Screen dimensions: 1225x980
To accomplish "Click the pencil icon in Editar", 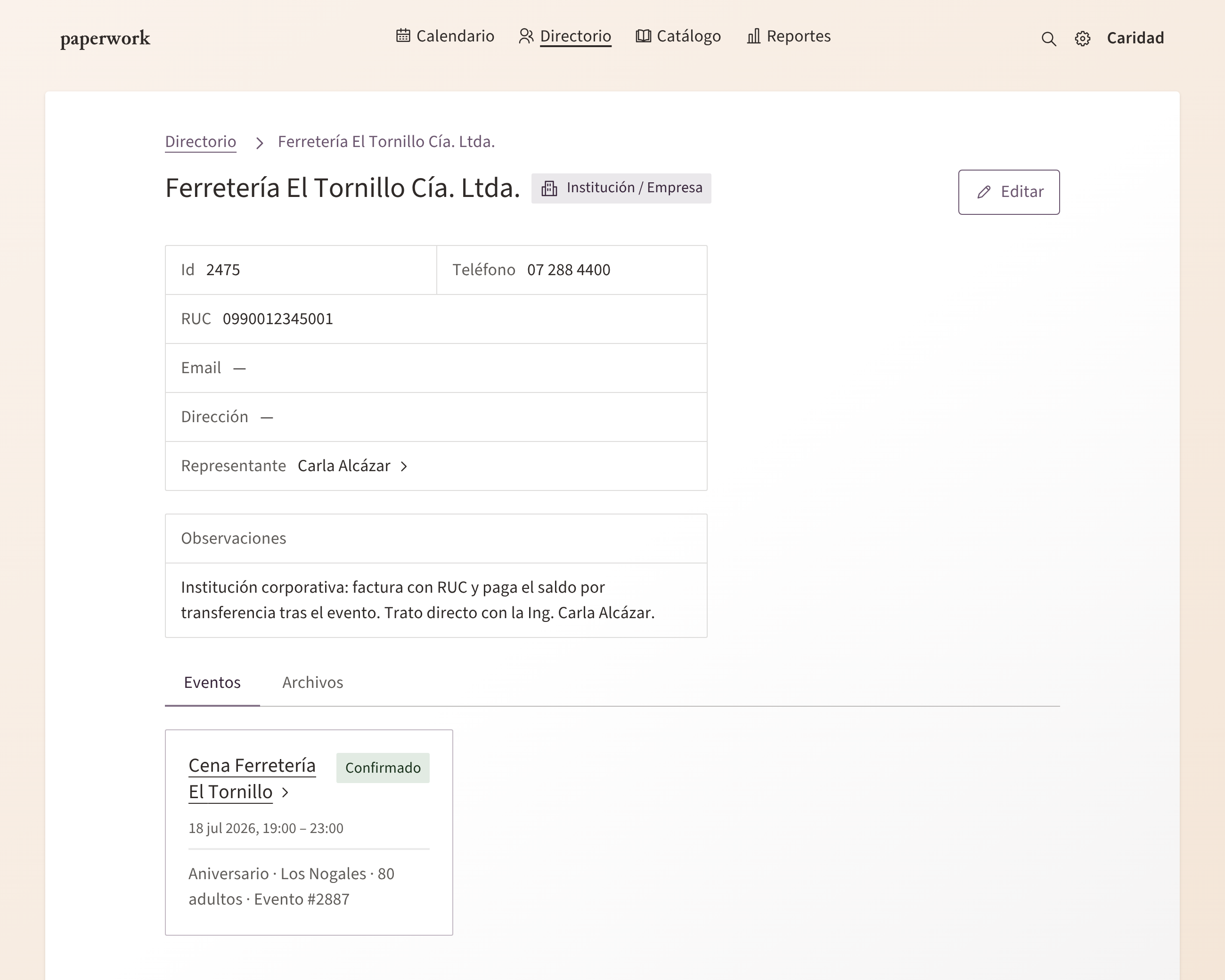I will (x=984, y=192).
